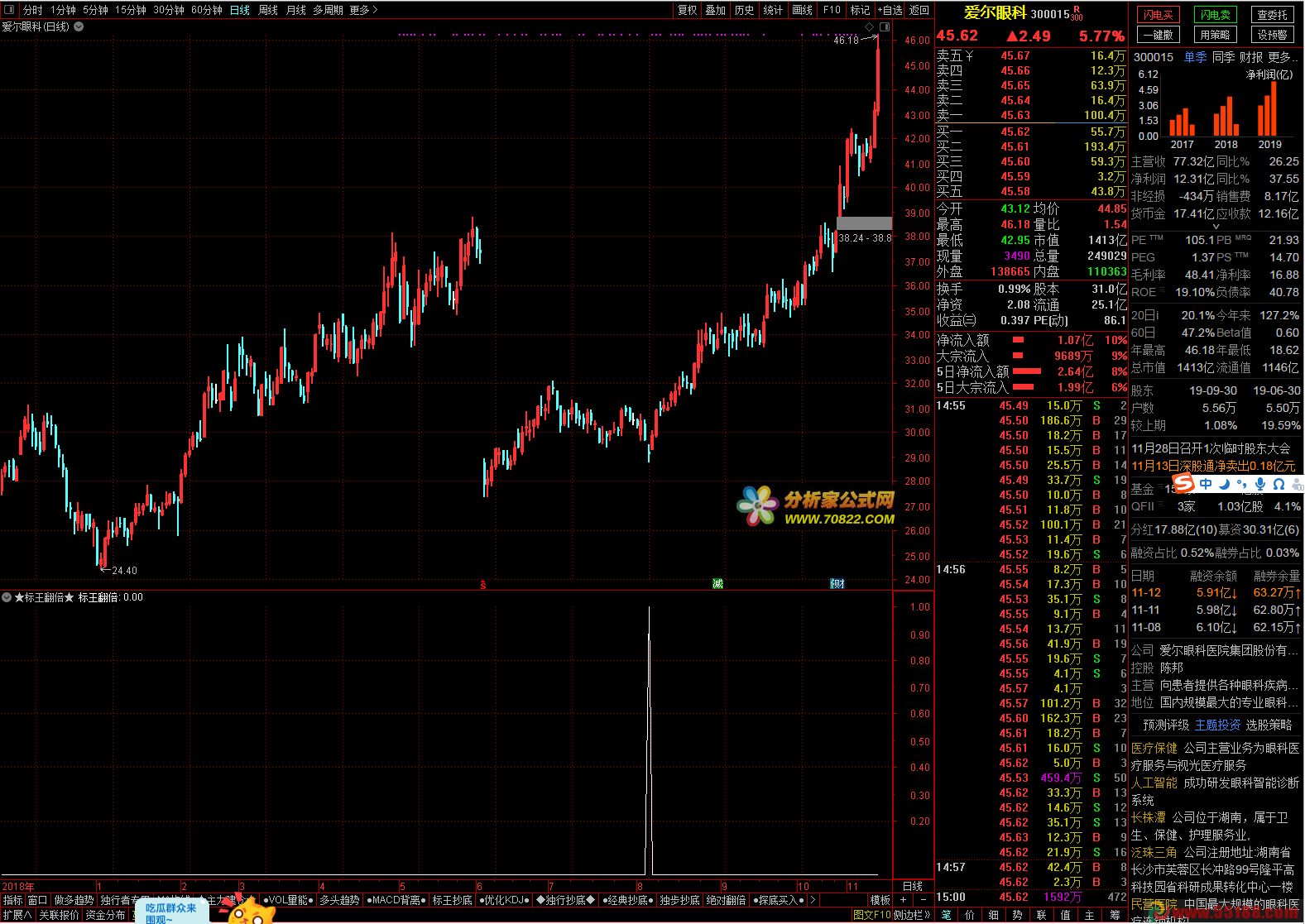The width and height of the screenshot is (1305, 924).
Task: Select the 15分钟 period
Action: [131, 10]
